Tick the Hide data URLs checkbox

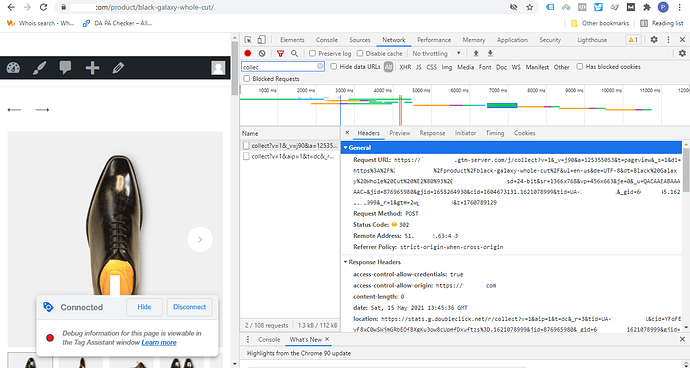tap(334, 66)
